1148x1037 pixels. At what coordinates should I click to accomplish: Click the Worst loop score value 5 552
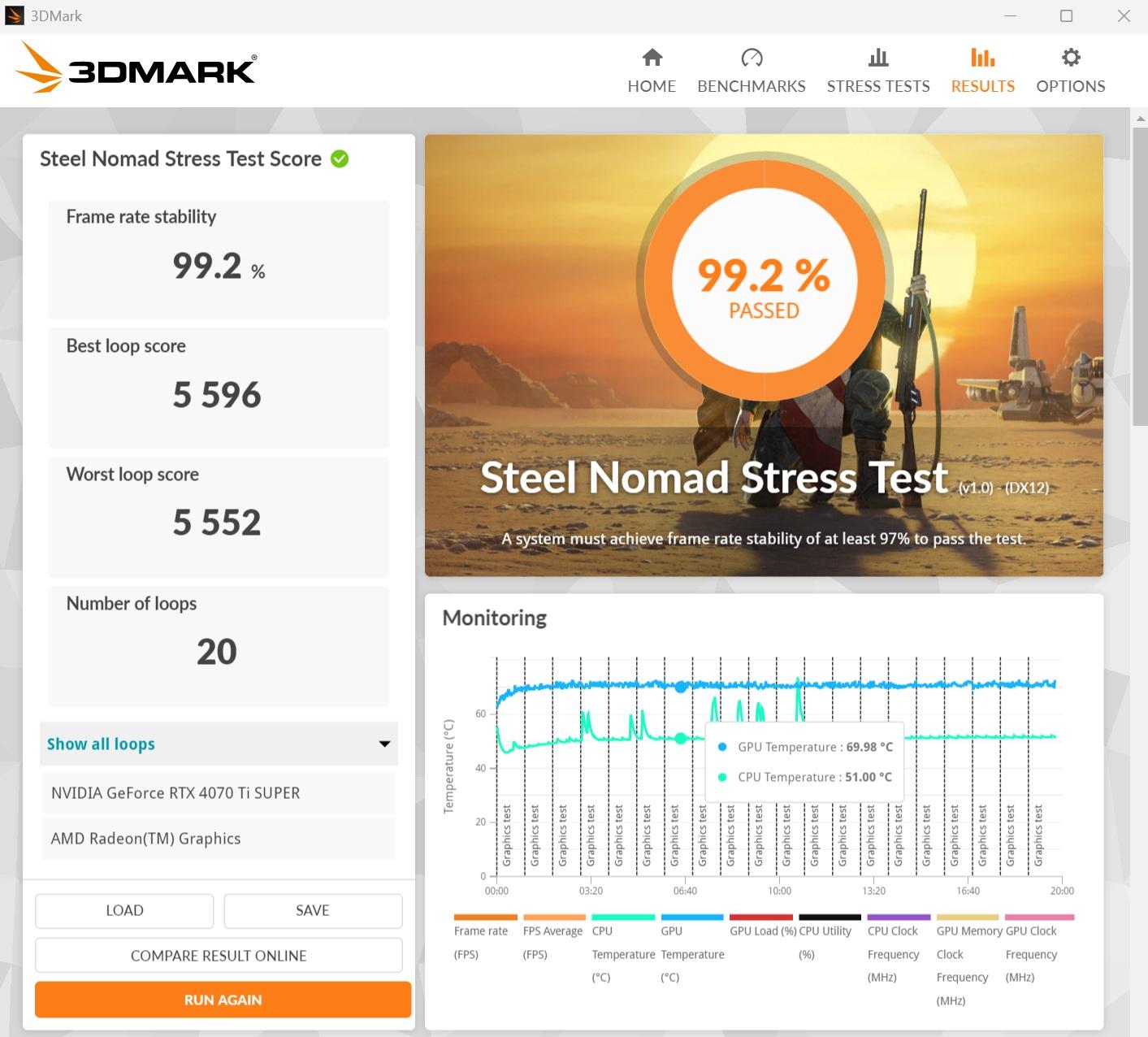coord(217,523)
